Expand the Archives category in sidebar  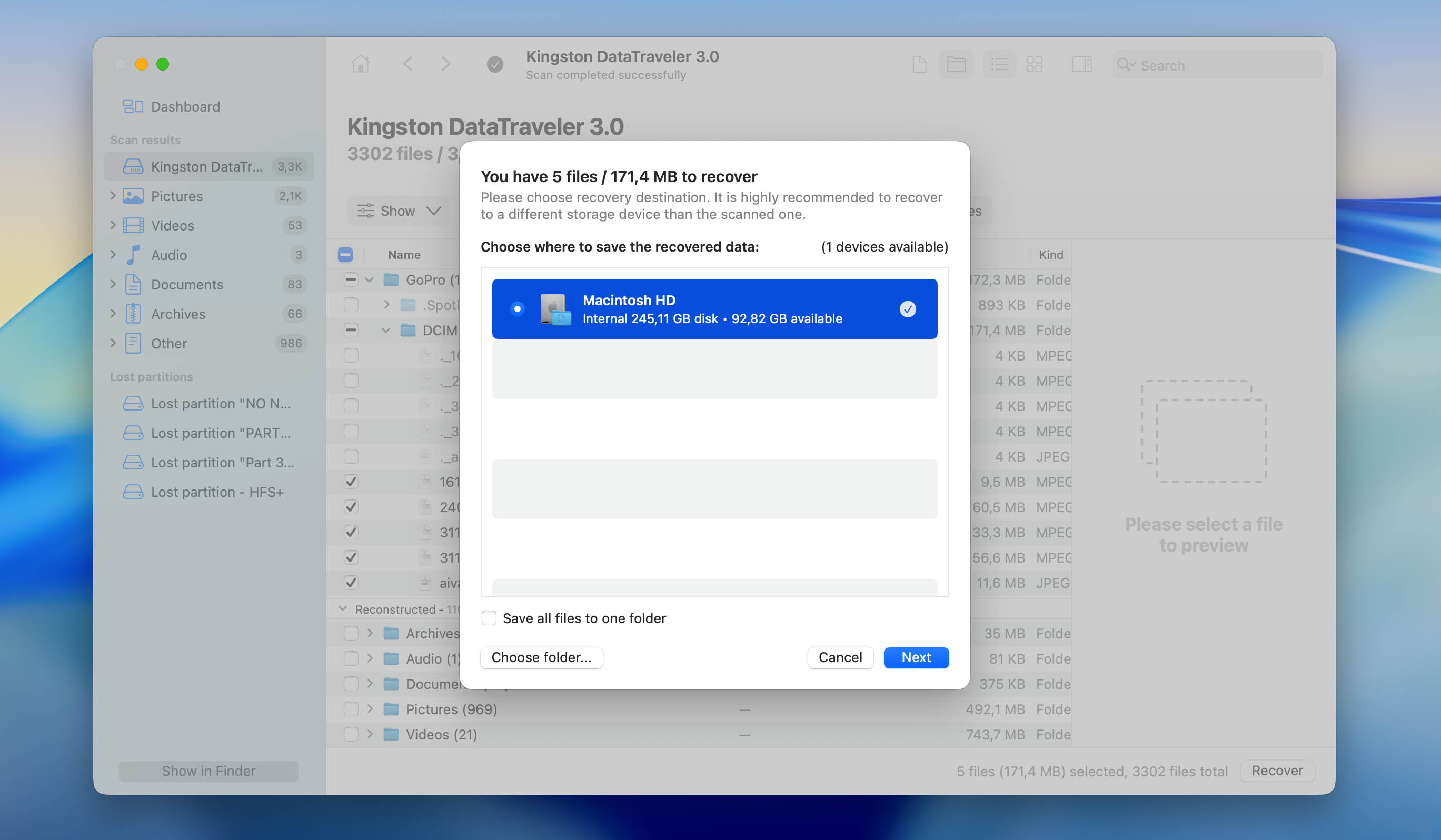(113, 313)
